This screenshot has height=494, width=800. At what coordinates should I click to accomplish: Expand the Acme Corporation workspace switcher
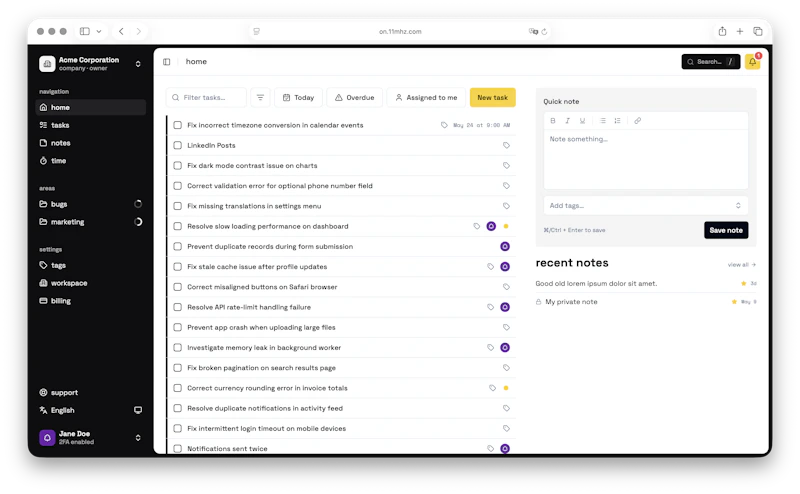click(138, 64)
